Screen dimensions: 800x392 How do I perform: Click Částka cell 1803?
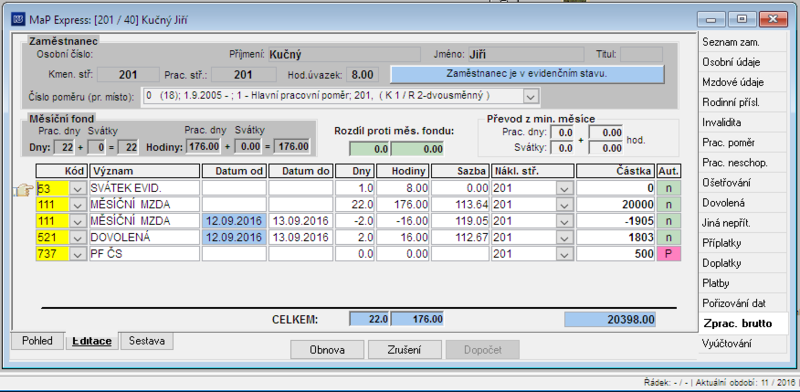pyautogui.click(x=616, y=237)
